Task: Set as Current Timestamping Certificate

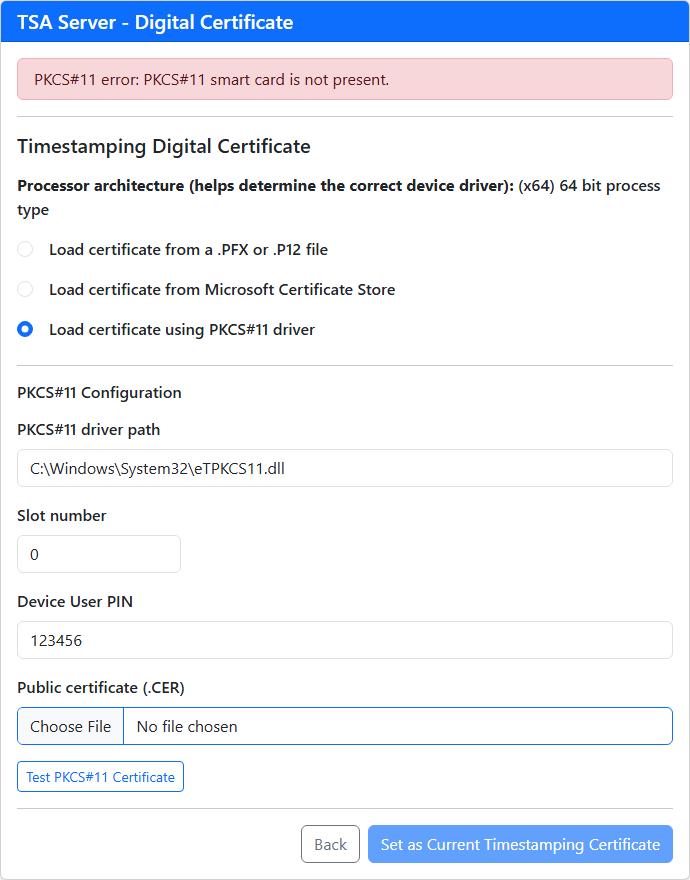Action: [x=520, y=844]
